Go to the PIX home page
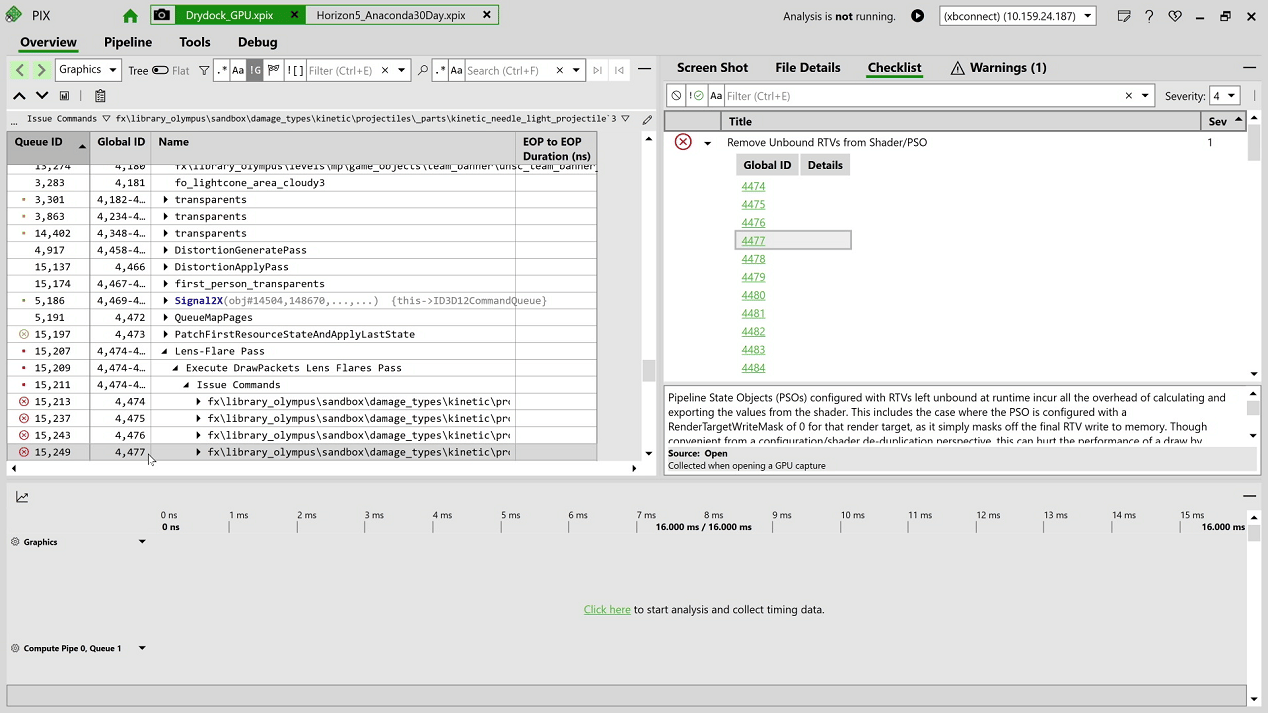The image size is (1268, 713). (130, 16)
